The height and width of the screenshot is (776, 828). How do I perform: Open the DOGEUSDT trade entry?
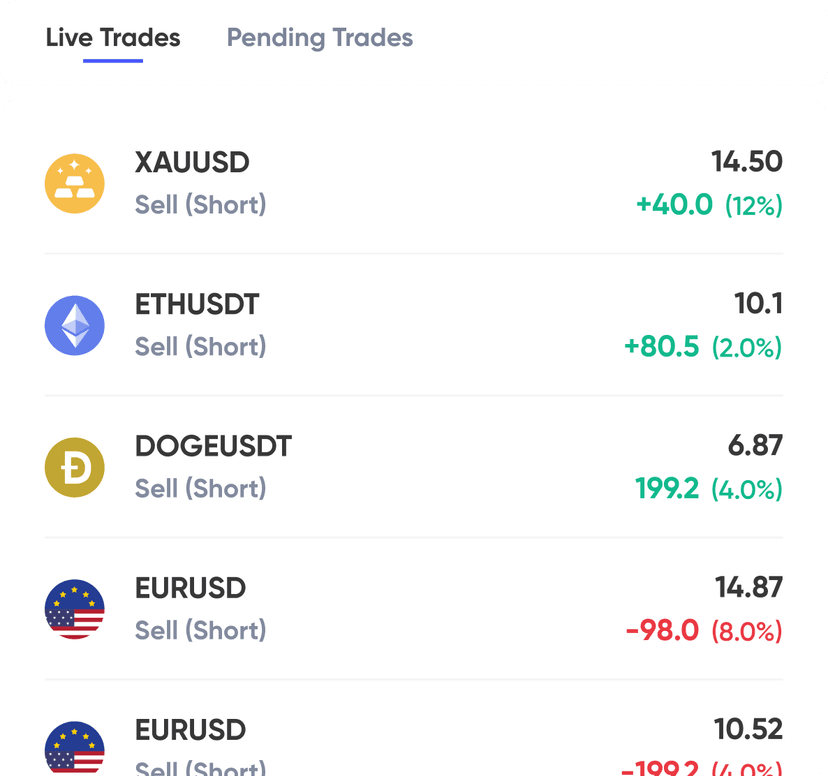414,467
